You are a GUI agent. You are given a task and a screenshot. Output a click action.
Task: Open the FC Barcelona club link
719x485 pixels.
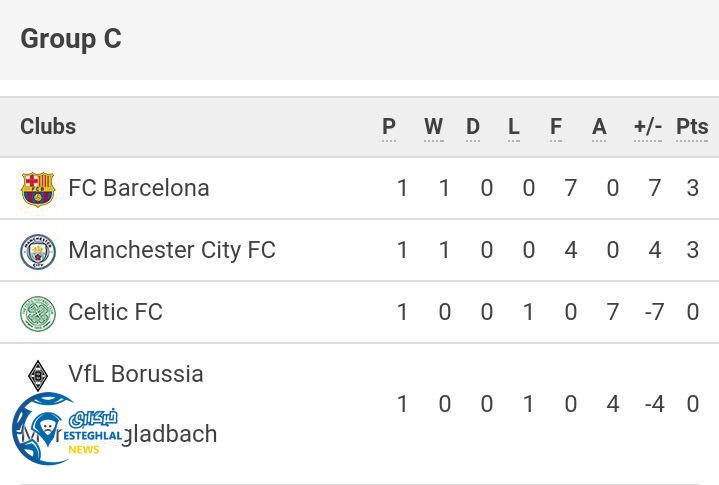tap(138, 188)
